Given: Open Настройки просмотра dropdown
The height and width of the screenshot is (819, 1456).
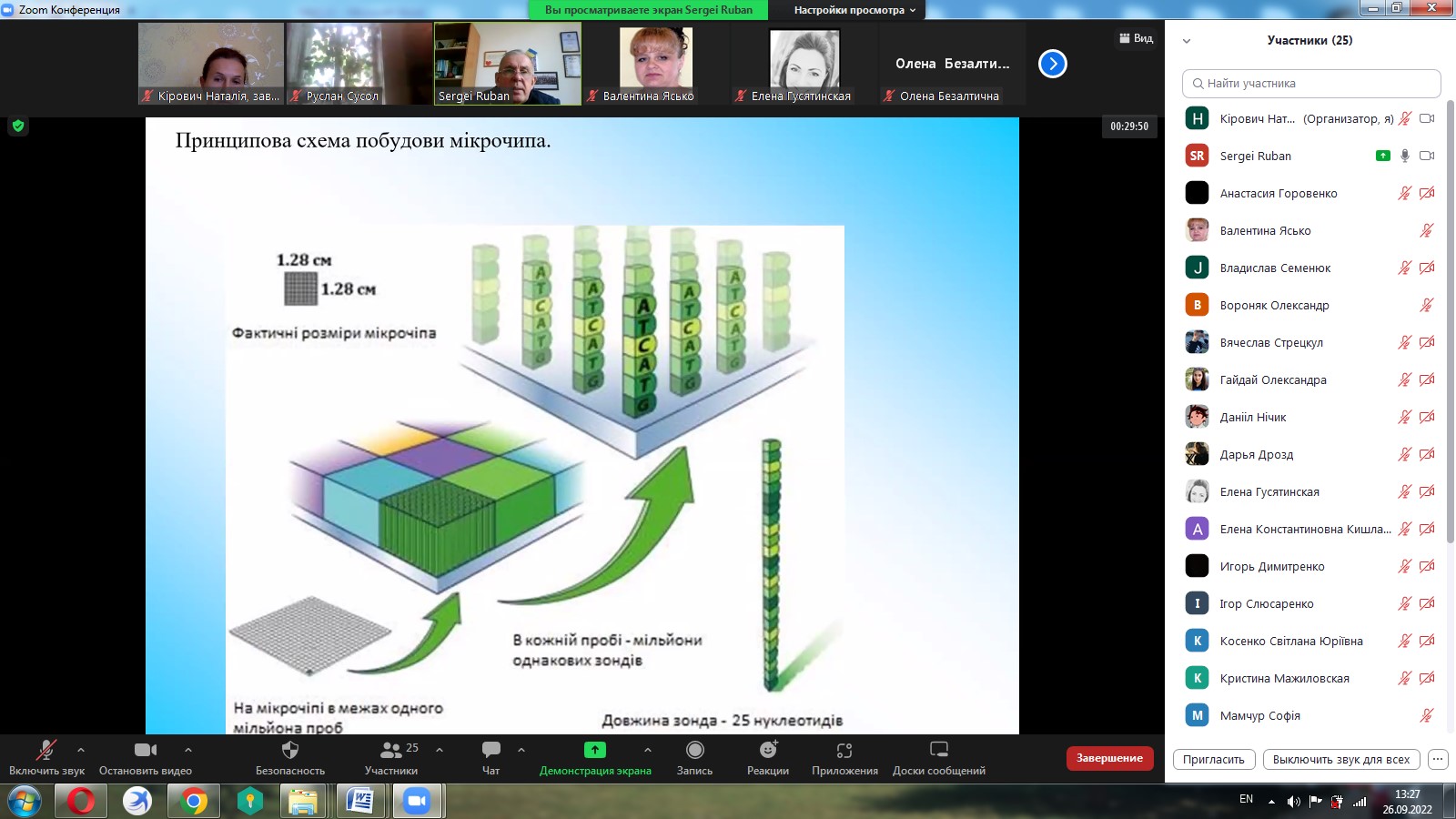Looking at the screenshot, I should point(854,10).
